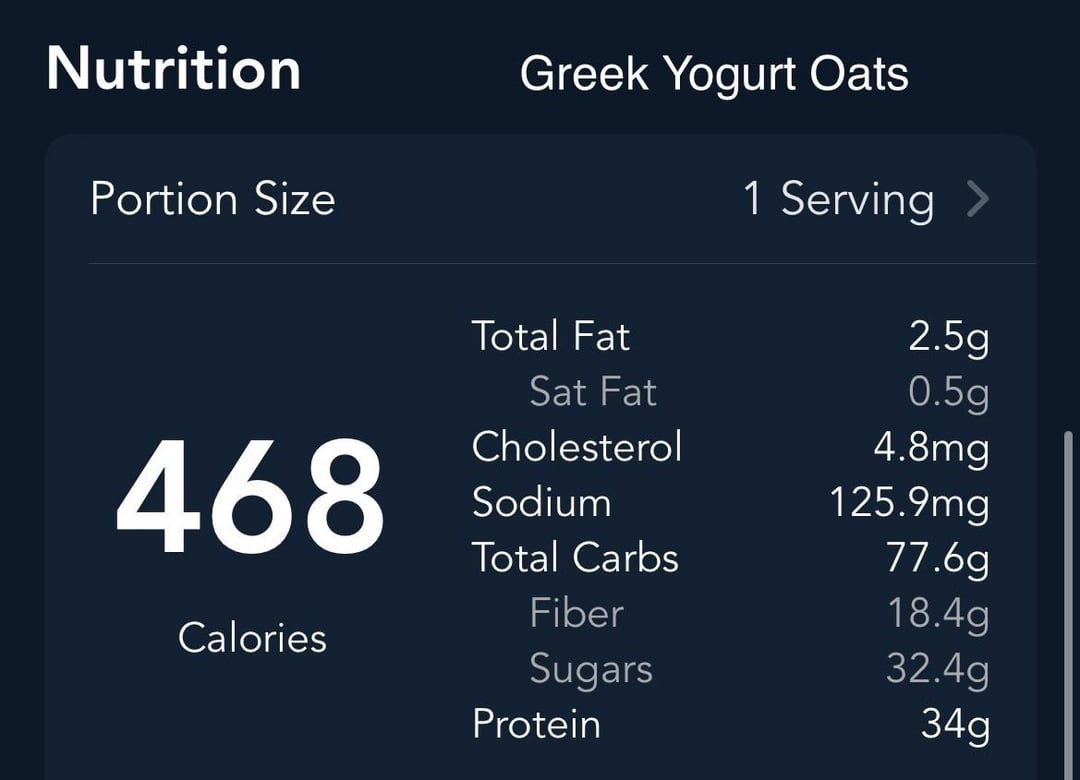Select the Fiber row label
This screenshot has width=1080, height=780.
[x=577, y=613]
